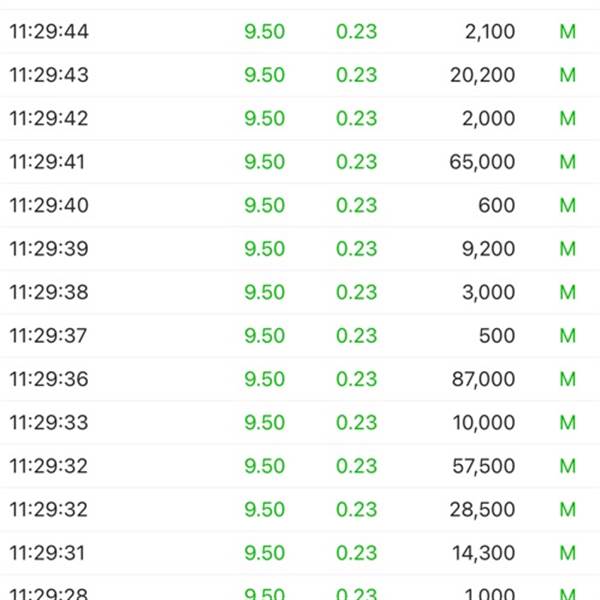Click the 11:29:31 trade row

(300, 553)
